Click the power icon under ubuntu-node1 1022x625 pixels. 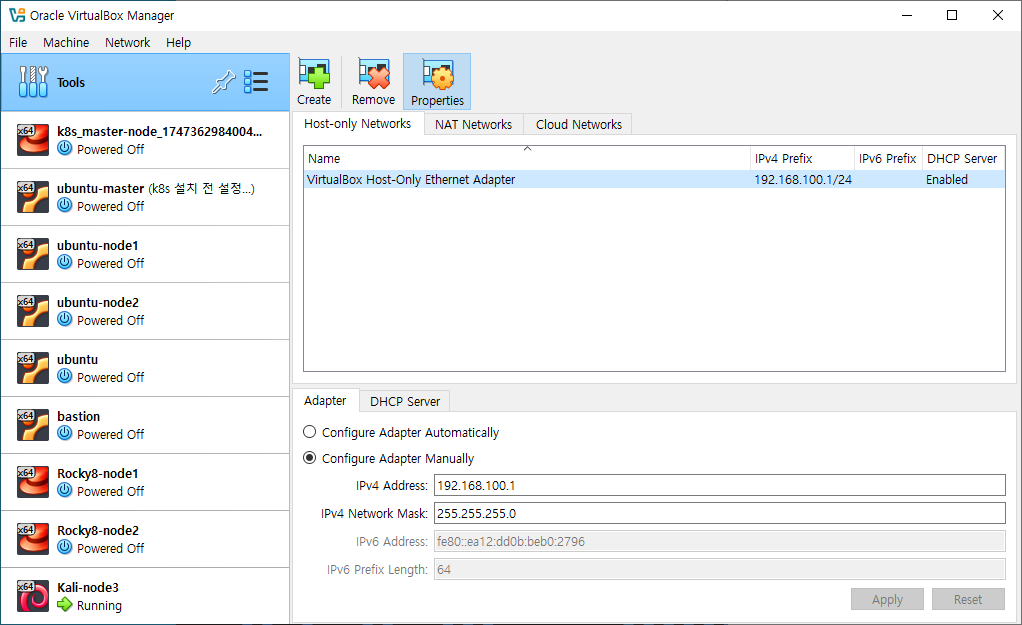coord(65,262)
